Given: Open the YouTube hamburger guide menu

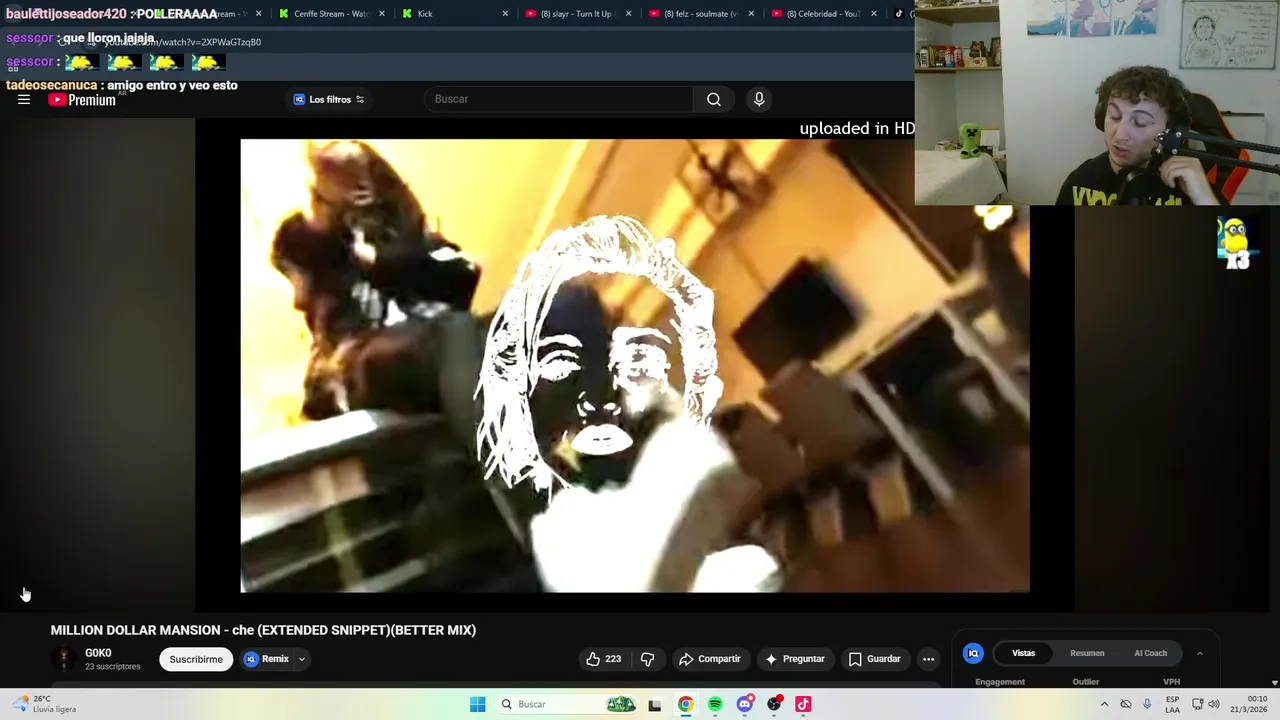Looking at the screenshot, I should tap(24, 99).
